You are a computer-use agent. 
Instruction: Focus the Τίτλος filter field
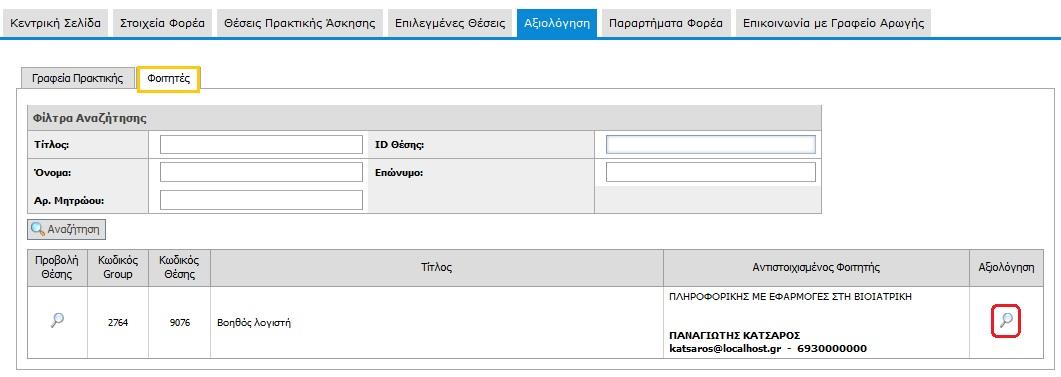pyautogui.click(x=261, y=145)
